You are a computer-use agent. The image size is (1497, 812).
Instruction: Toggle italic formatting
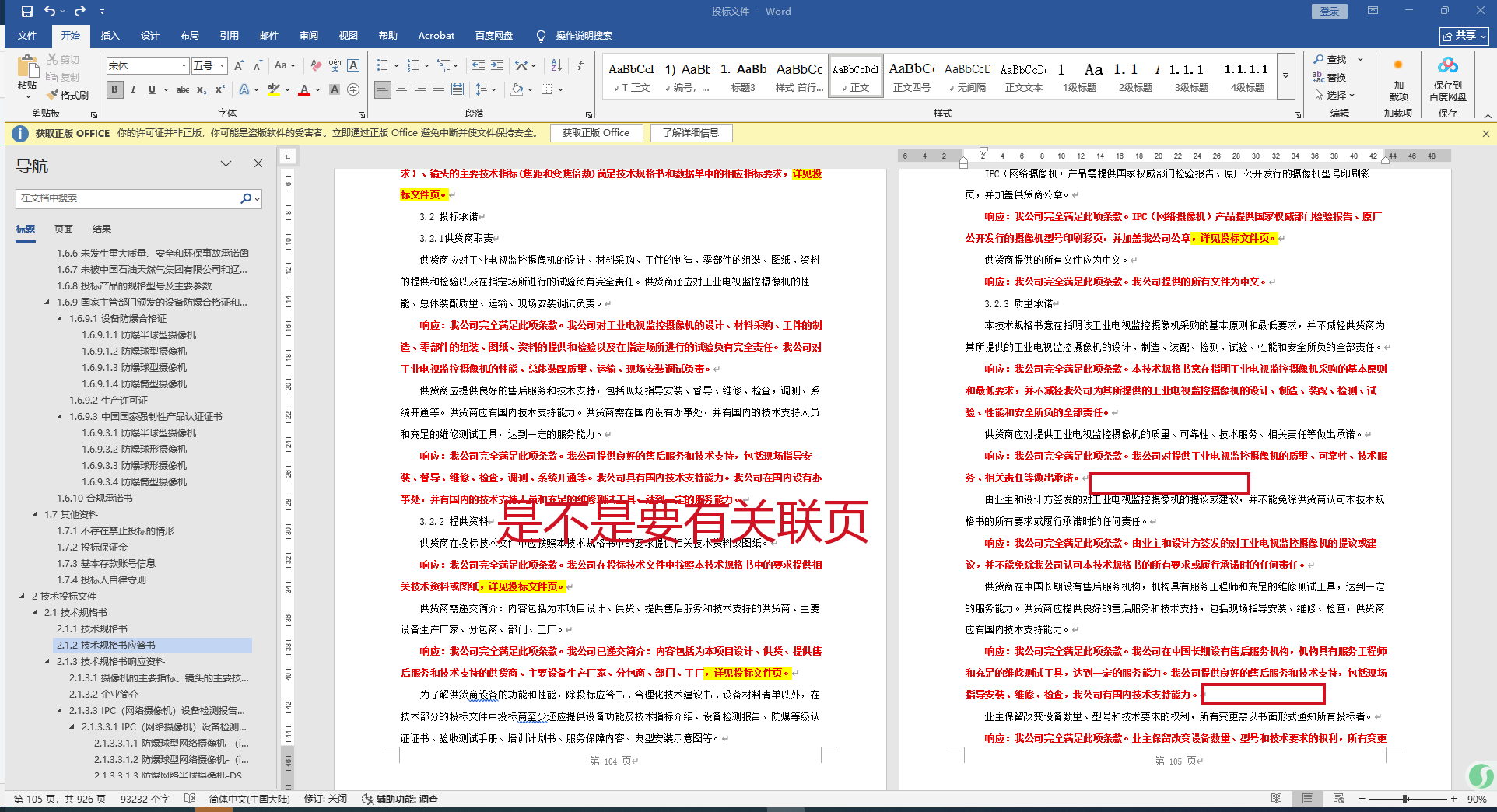(x=133, y=89)
